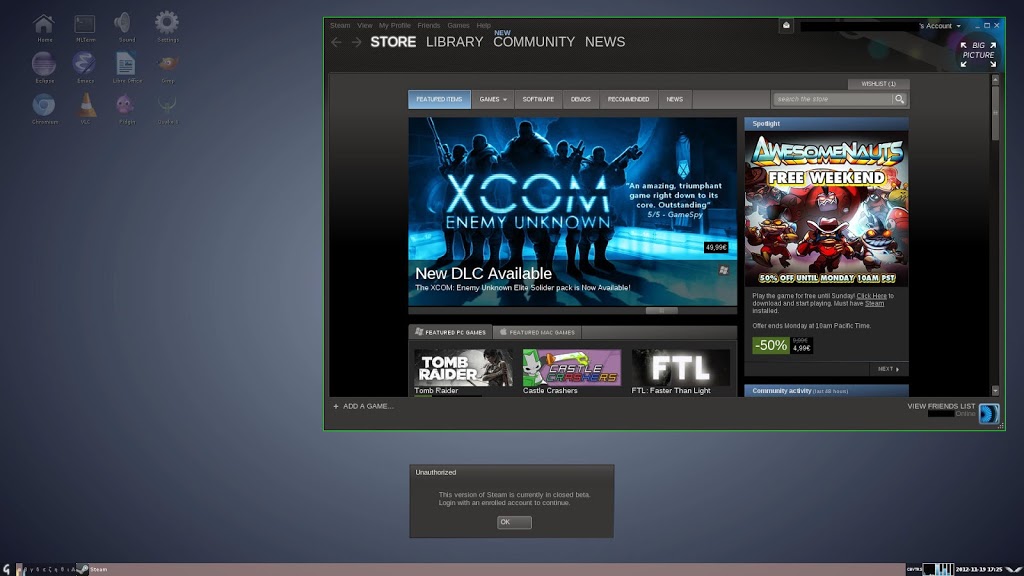Open the Steam menu

point(340,25)
